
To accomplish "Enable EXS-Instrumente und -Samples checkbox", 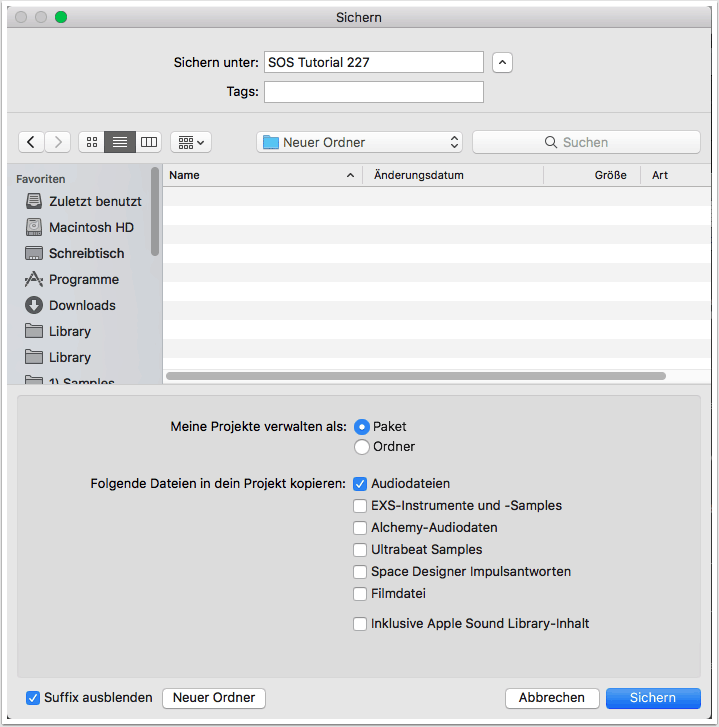I will tap(361, 506).
